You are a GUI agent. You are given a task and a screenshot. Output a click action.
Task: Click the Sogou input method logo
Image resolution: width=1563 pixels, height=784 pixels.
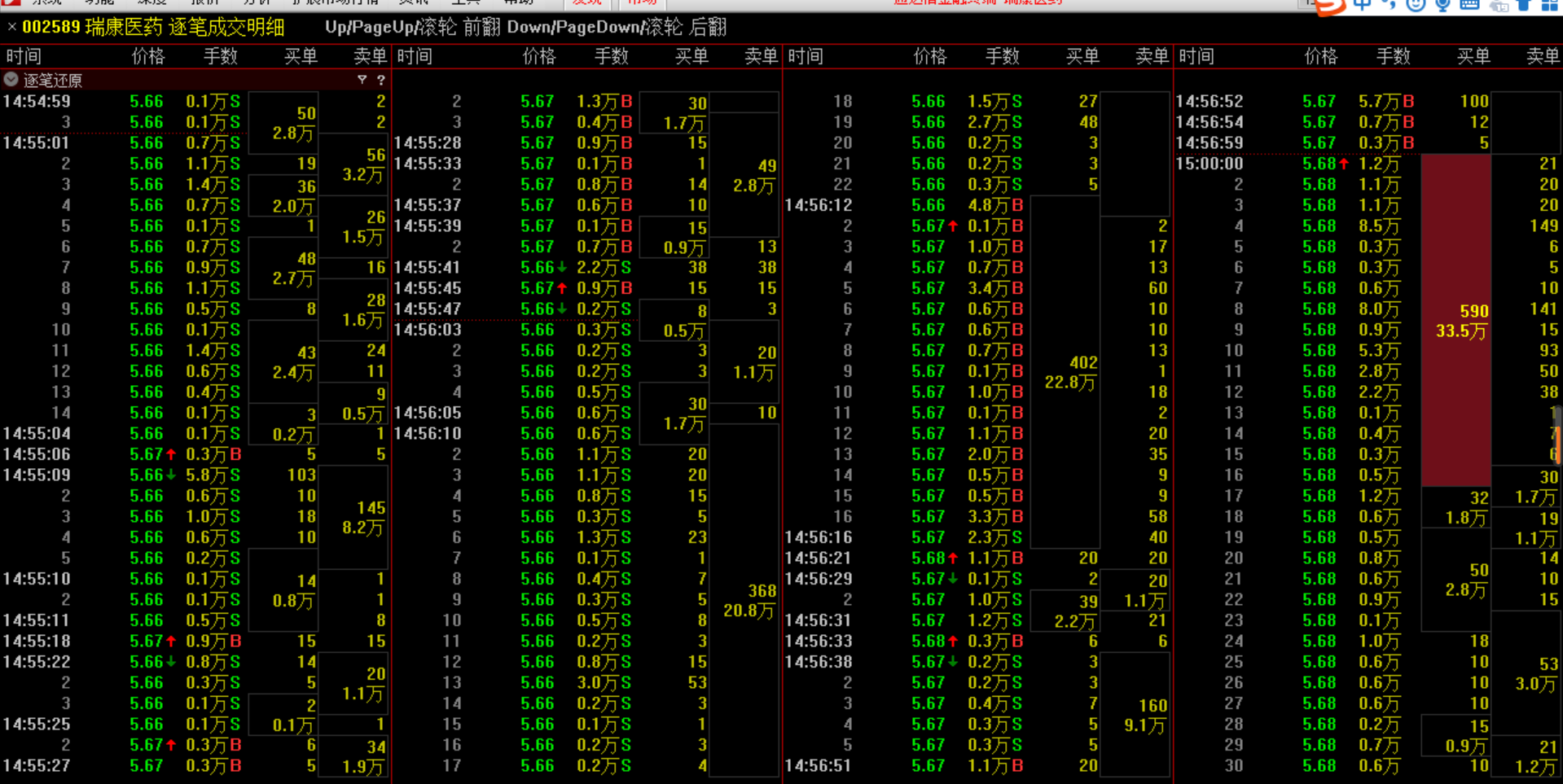pyautogui.click(x=1328, y=6)
